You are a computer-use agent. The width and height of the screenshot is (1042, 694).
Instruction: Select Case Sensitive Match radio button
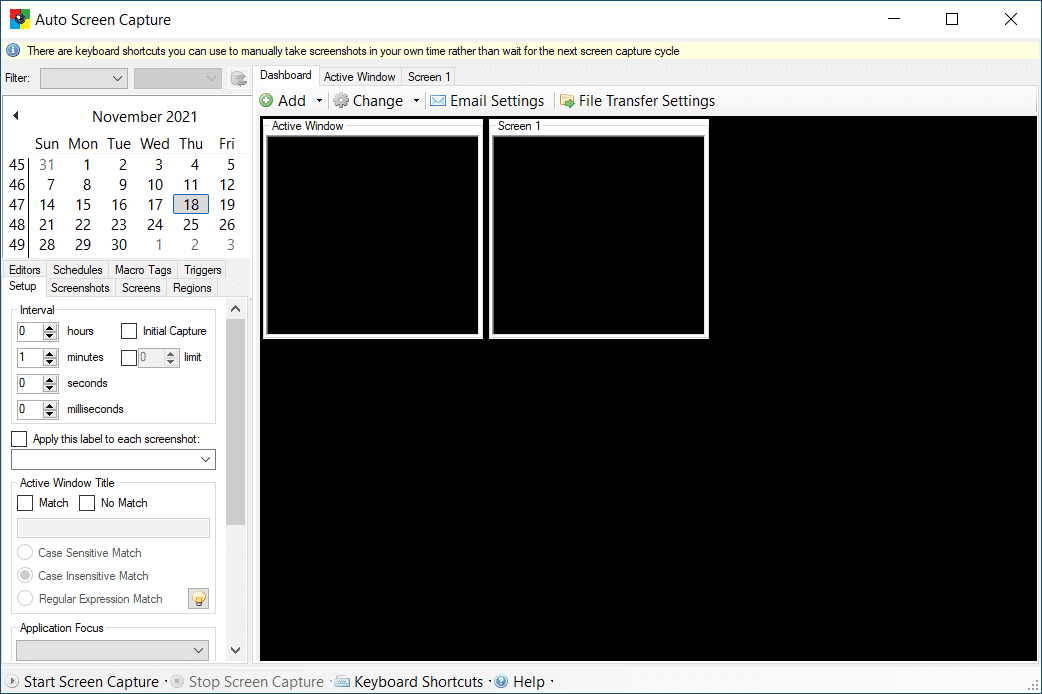tap(25, 552)
